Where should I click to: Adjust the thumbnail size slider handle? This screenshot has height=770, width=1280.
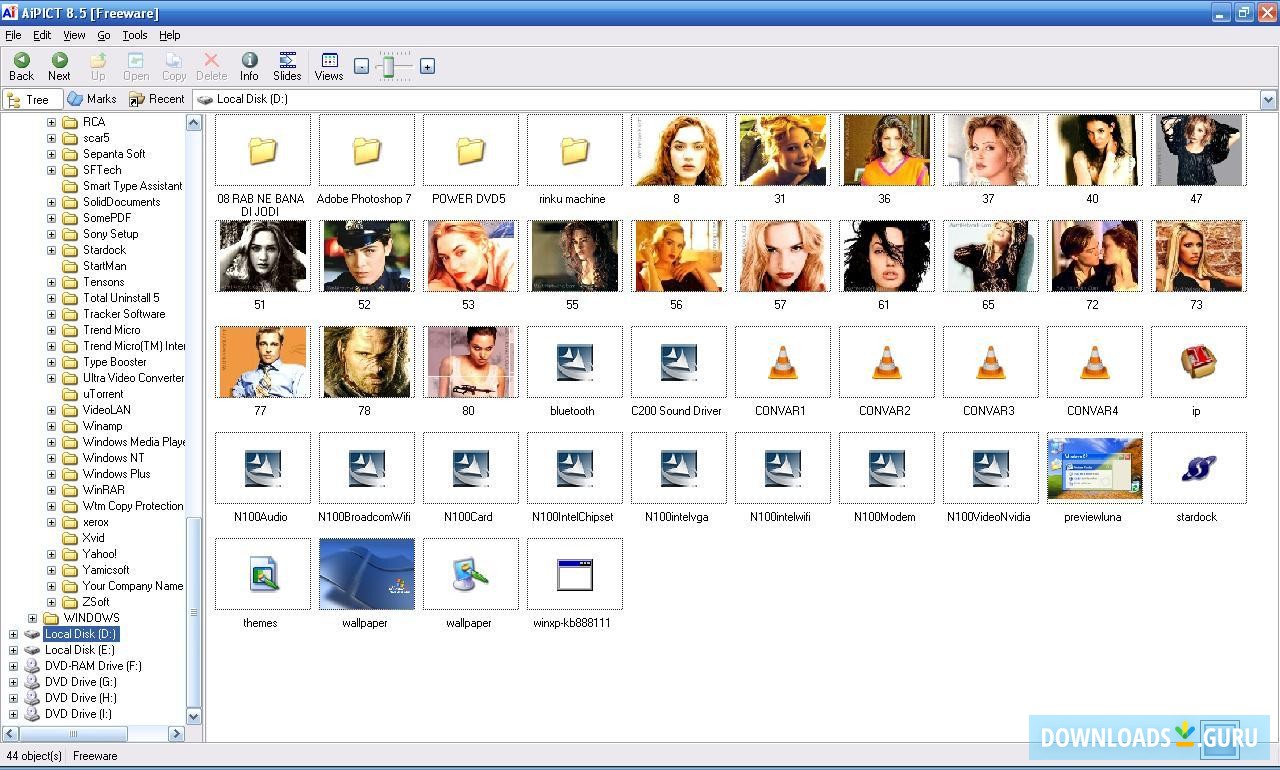[x=391, y=67]
